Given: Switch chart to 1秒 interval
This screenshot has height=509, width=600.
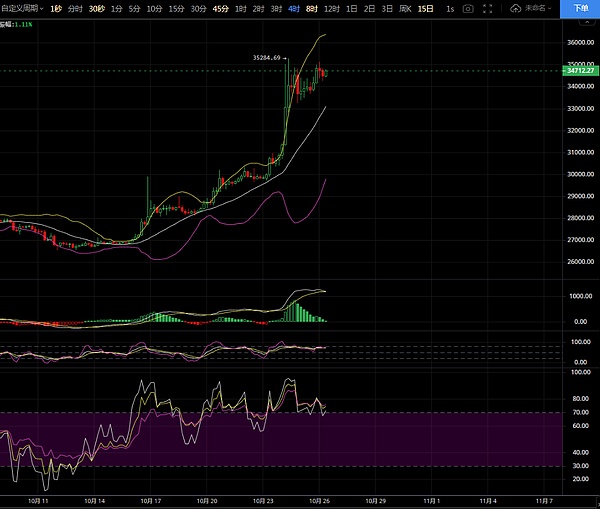Looking at the screenshot, I should pyautogui.click(x=56, y=8).
